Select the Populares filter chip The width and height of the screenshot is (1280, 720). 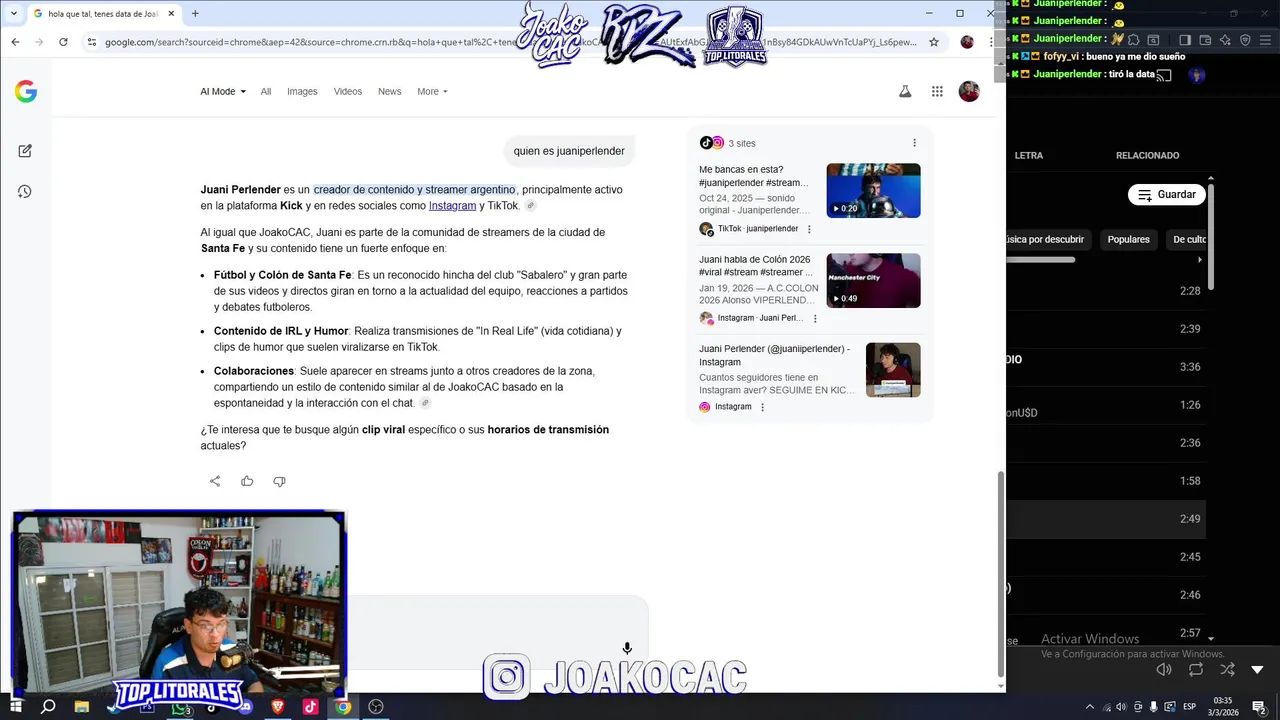(x=1128, y=239)
